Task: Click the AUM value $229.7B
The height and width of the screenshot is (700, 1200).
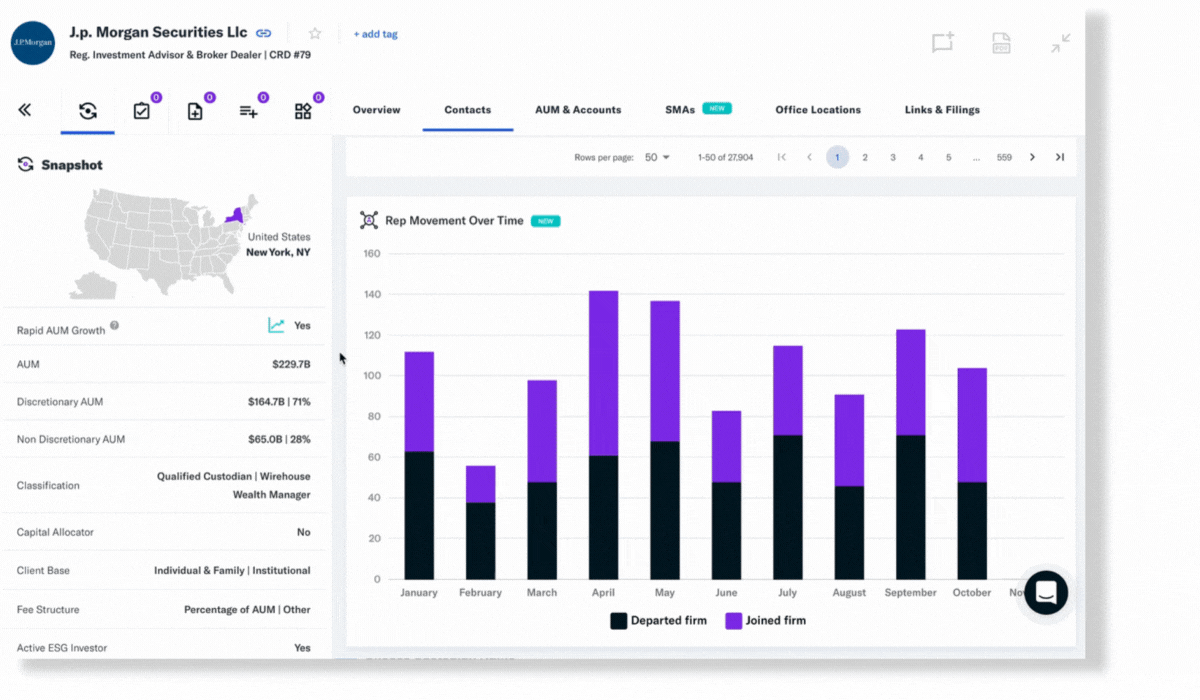Action: 291,365
